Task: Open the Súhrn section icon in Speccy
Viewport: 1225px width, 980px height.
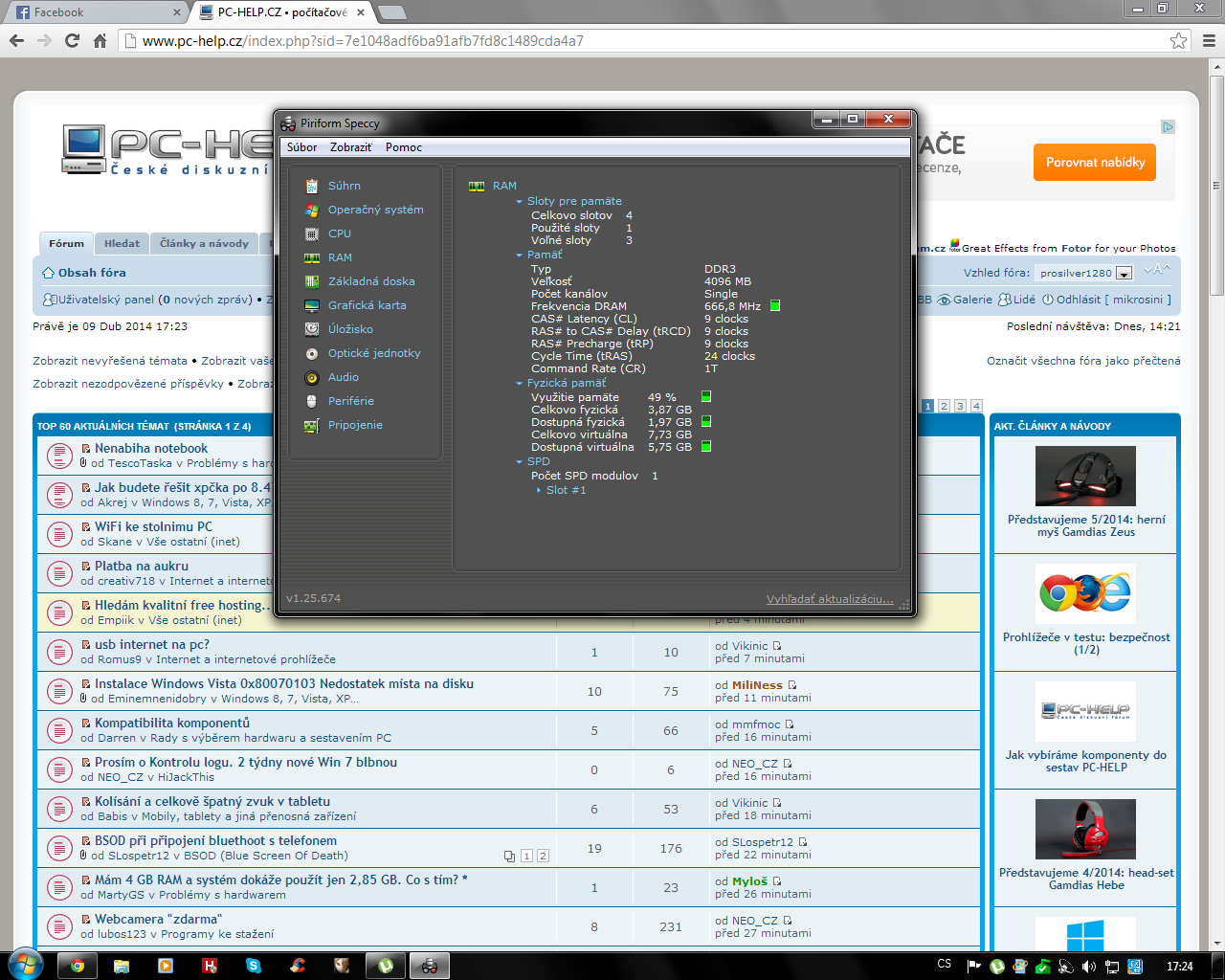Action: pyautogui.click(x=311, y=186)
